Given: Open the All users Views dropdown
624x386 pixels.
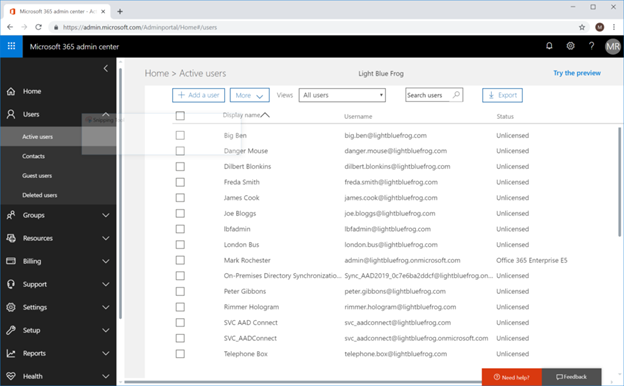Looking at the screenshot, I should [342, 95].
